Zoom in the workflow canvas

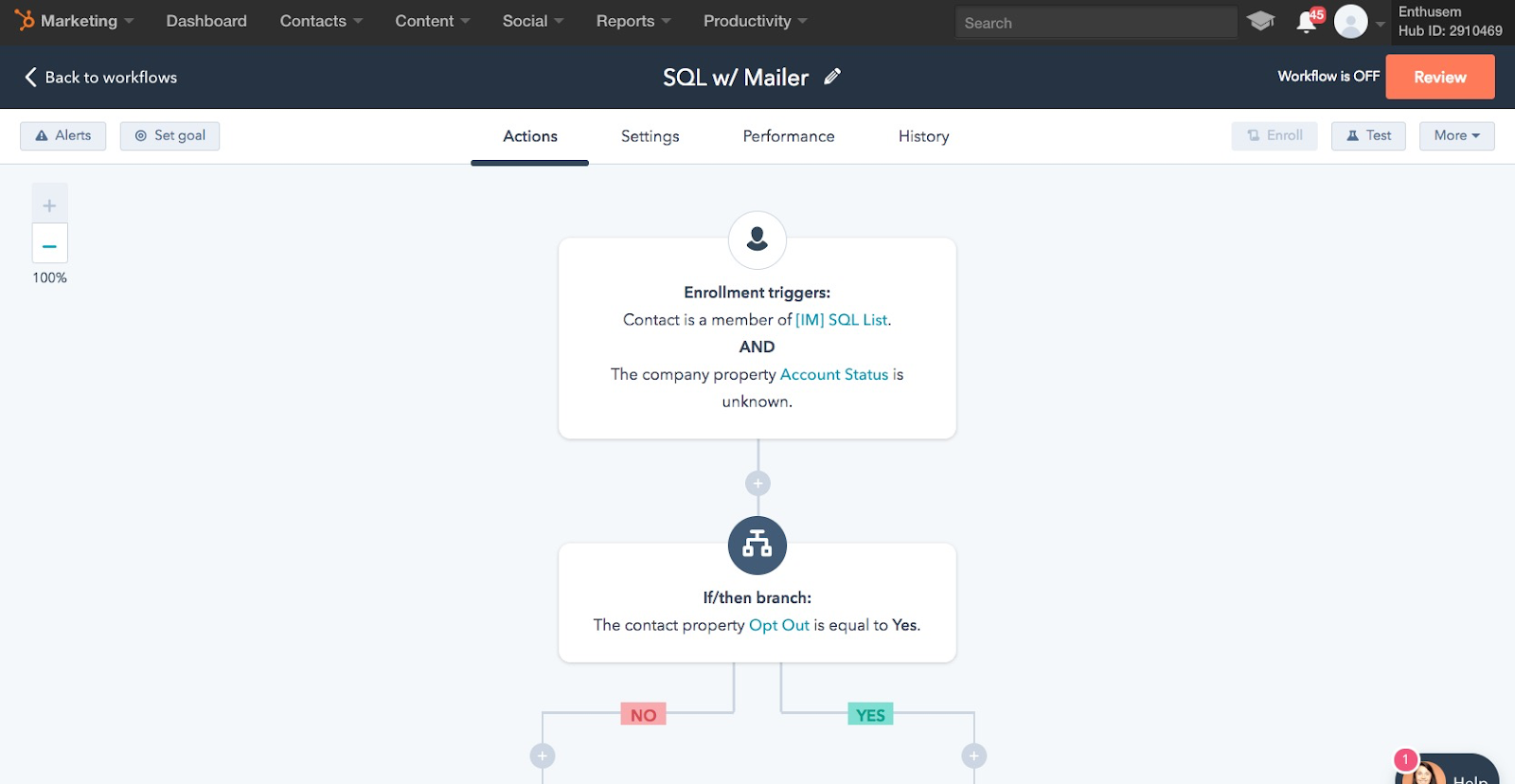[50, 205]
